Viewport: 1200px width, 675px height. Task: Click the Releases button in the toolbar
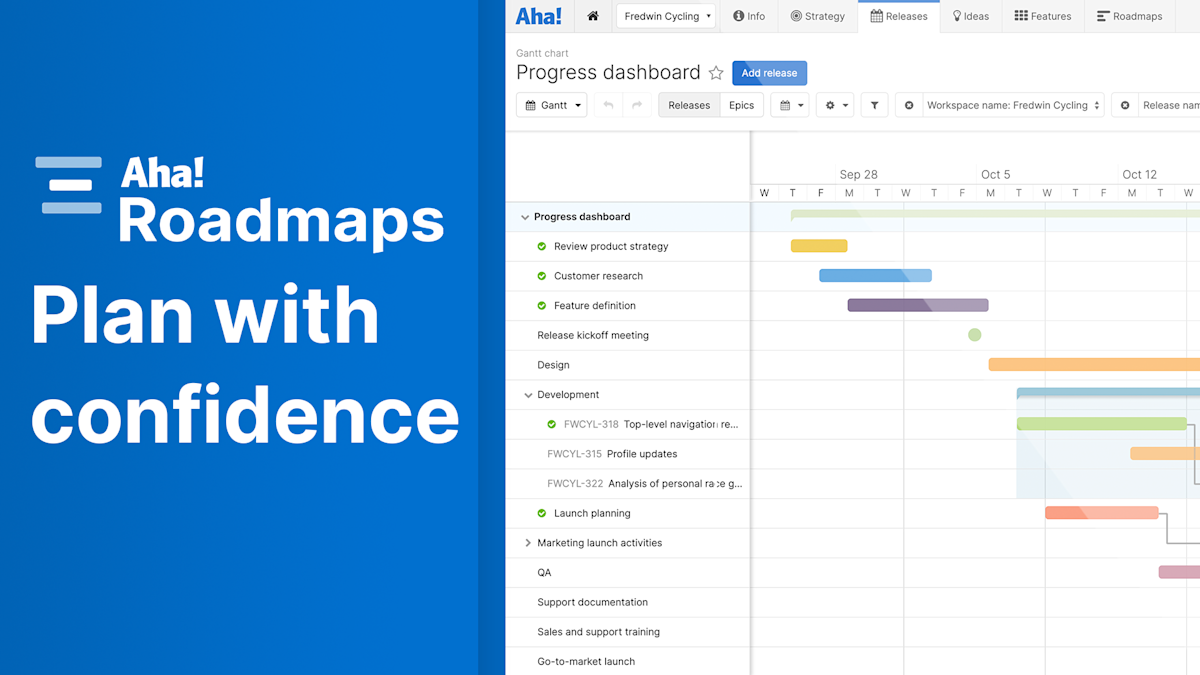pyautogui.click(x=688, y=104)
